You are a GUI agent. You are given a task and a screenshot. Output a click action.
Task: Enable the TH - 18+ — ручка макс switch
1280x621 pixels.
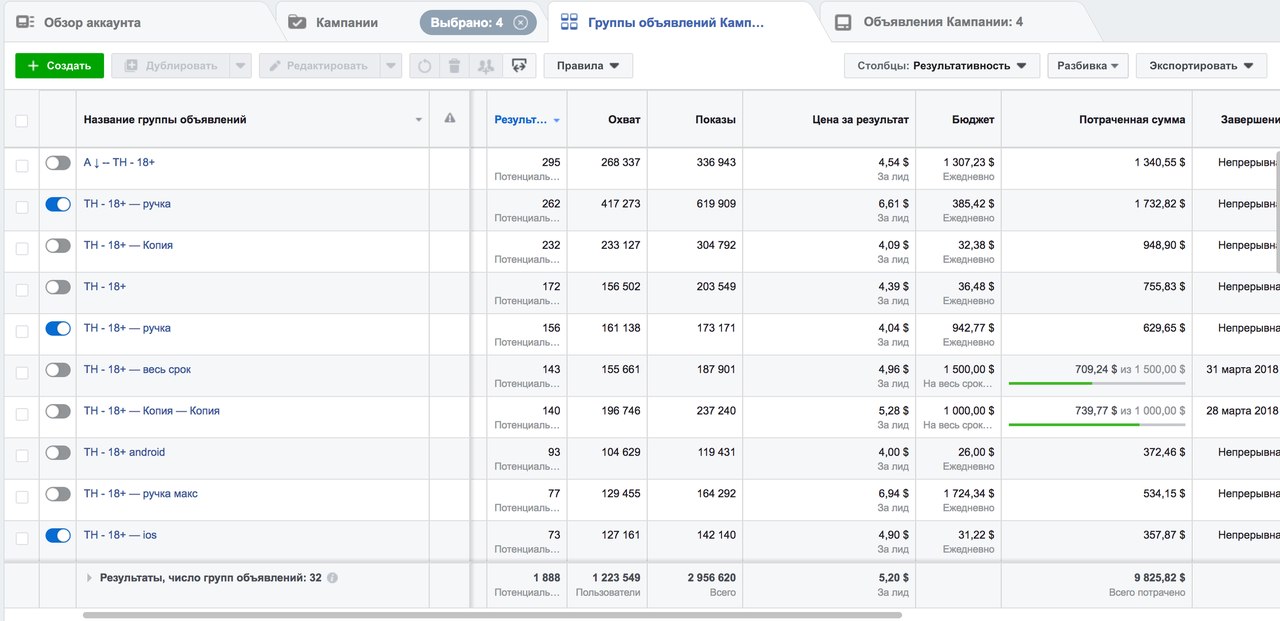pos(58,494)
